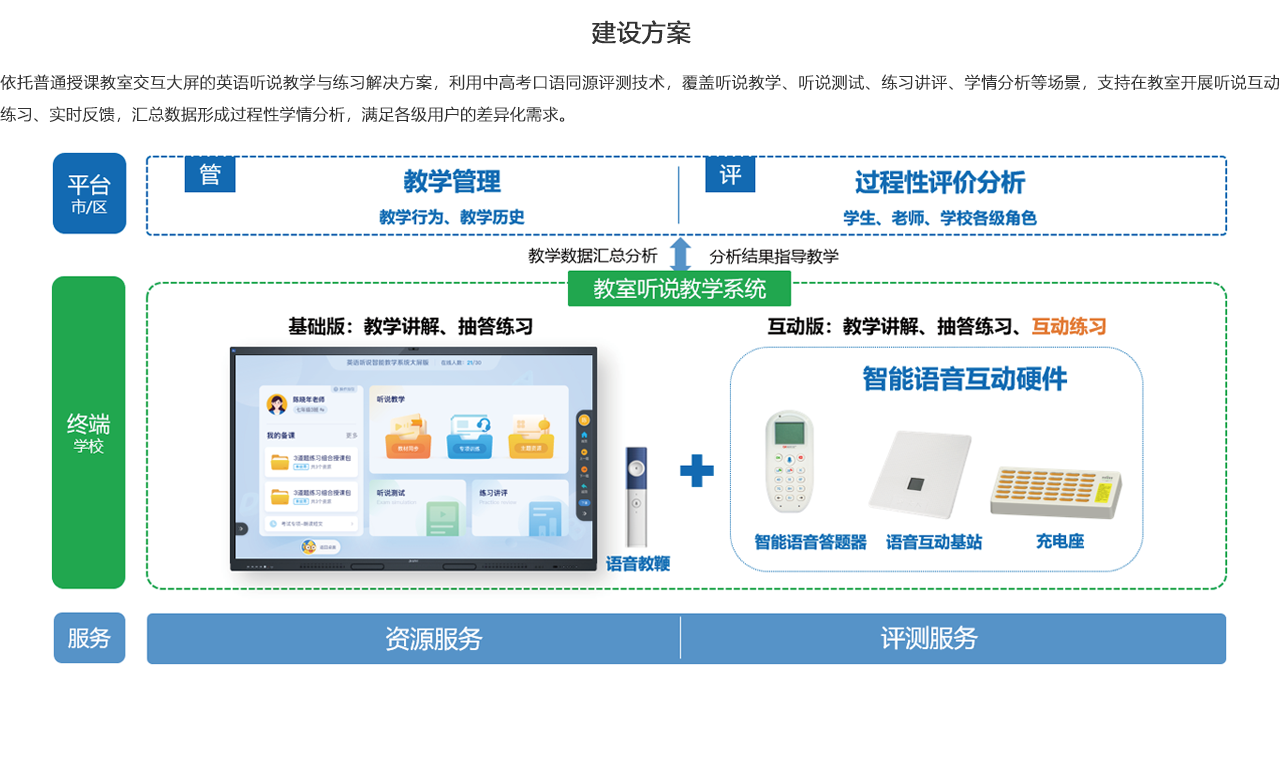Click the blue double-headed arrow icon

coord(680,255)
